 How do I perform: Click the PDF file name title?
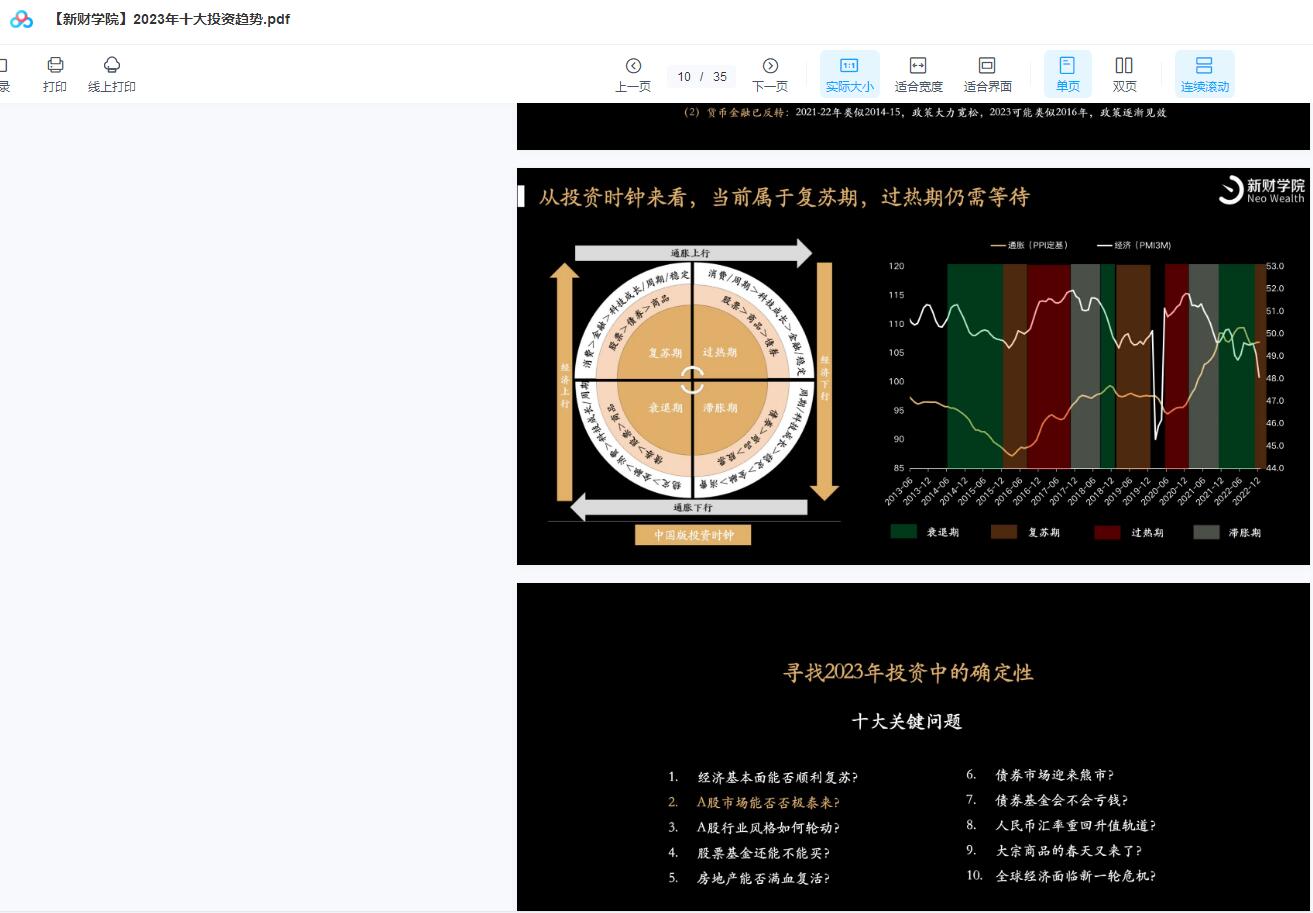coord(170,19)
